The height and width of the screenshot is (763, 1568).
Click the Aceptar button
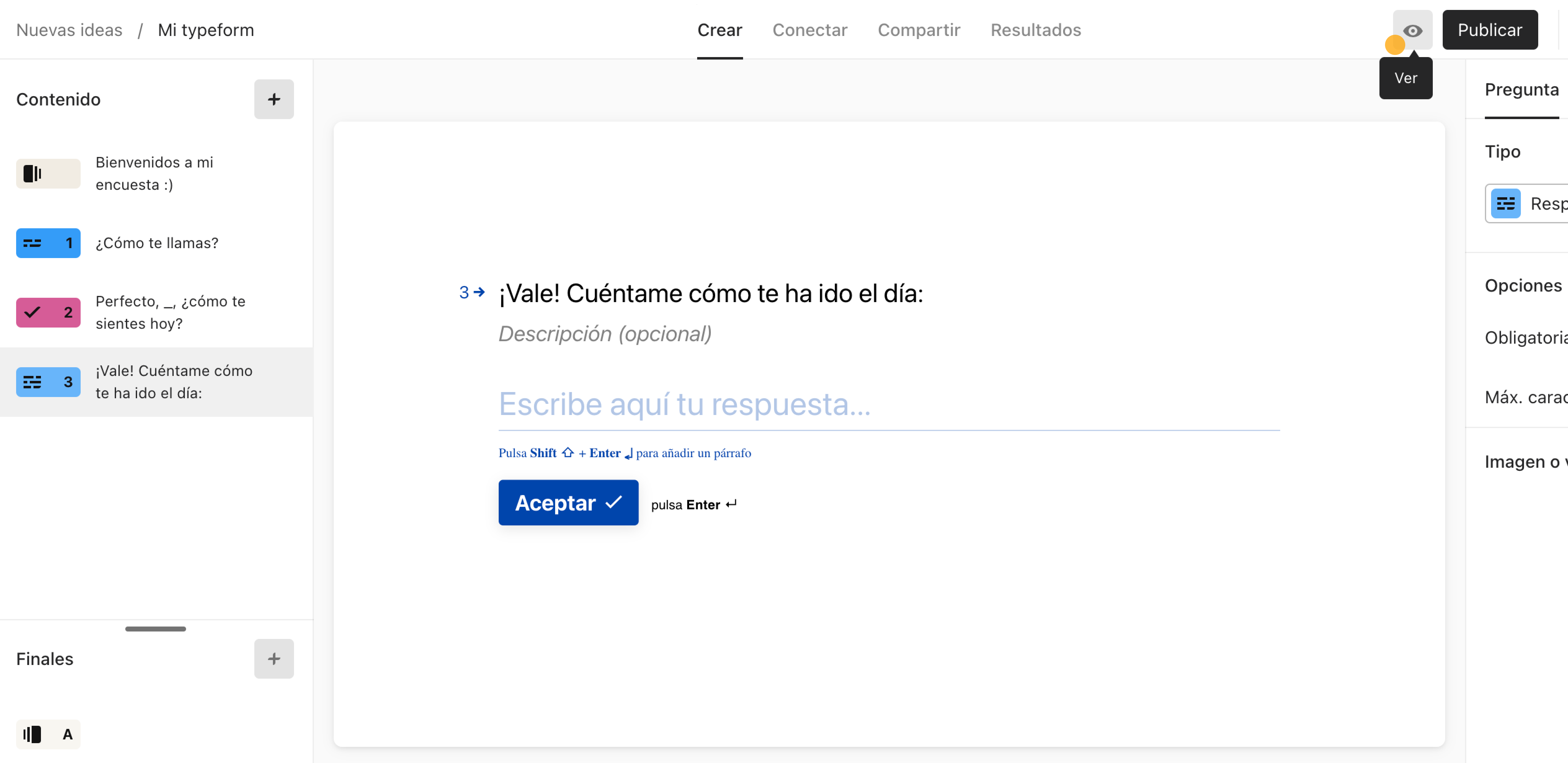[x=568, y=503]
